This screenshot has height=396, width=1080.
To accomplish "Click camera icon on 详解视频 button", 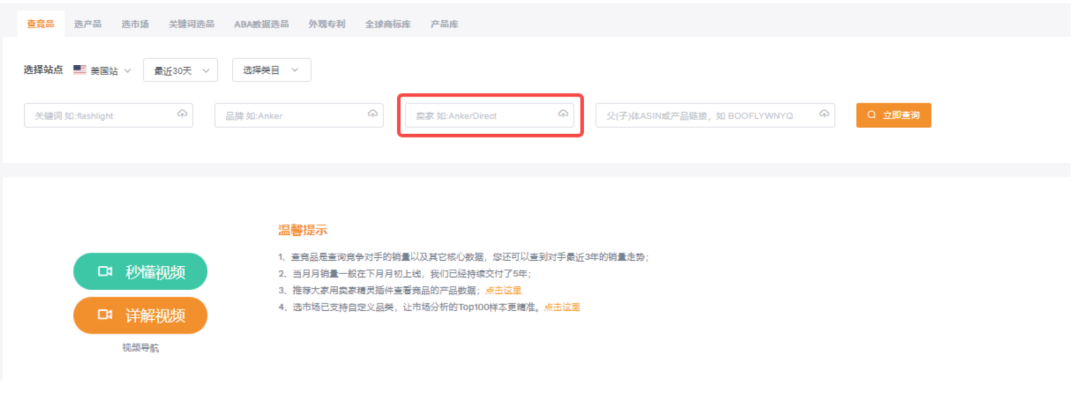I will coord(105,315).
